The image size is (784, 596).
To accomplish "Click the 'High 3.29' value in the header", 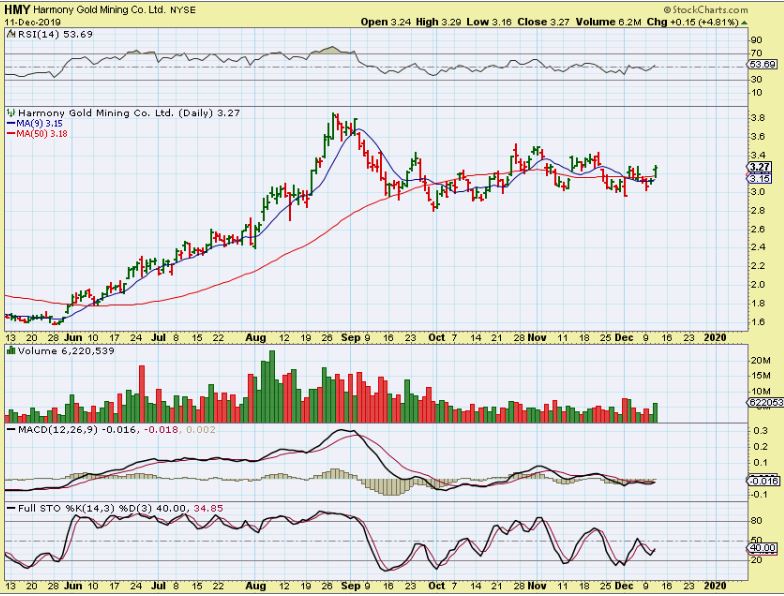I will pos(438,22).
